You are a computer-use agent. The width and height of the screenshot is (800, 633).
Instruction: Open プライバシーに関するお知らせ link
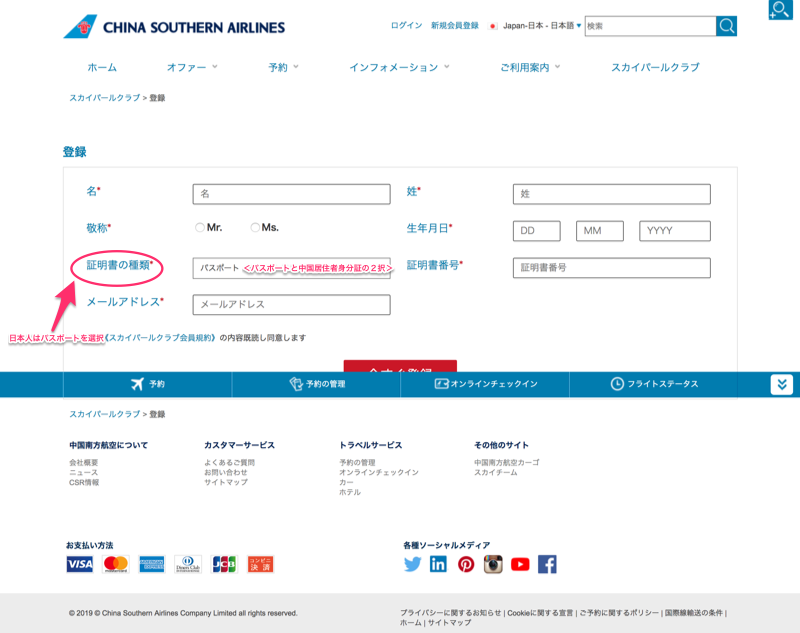pyautogui.click(x=451, y=613)
